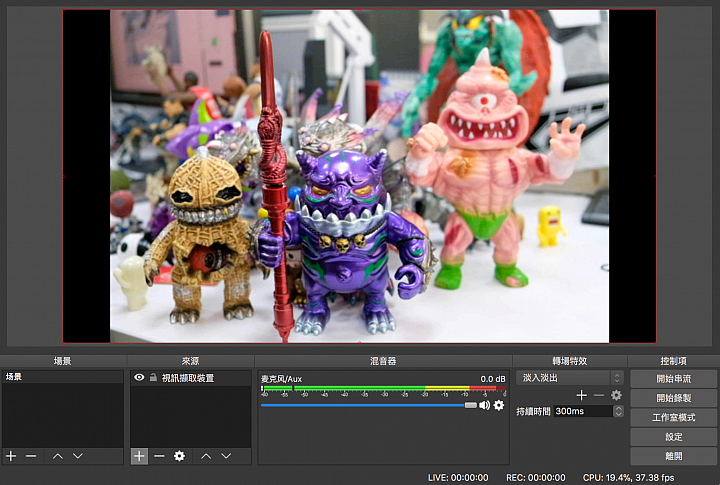Open source properties gear icon
The image size is (720, 485).
tap(179, 456)
